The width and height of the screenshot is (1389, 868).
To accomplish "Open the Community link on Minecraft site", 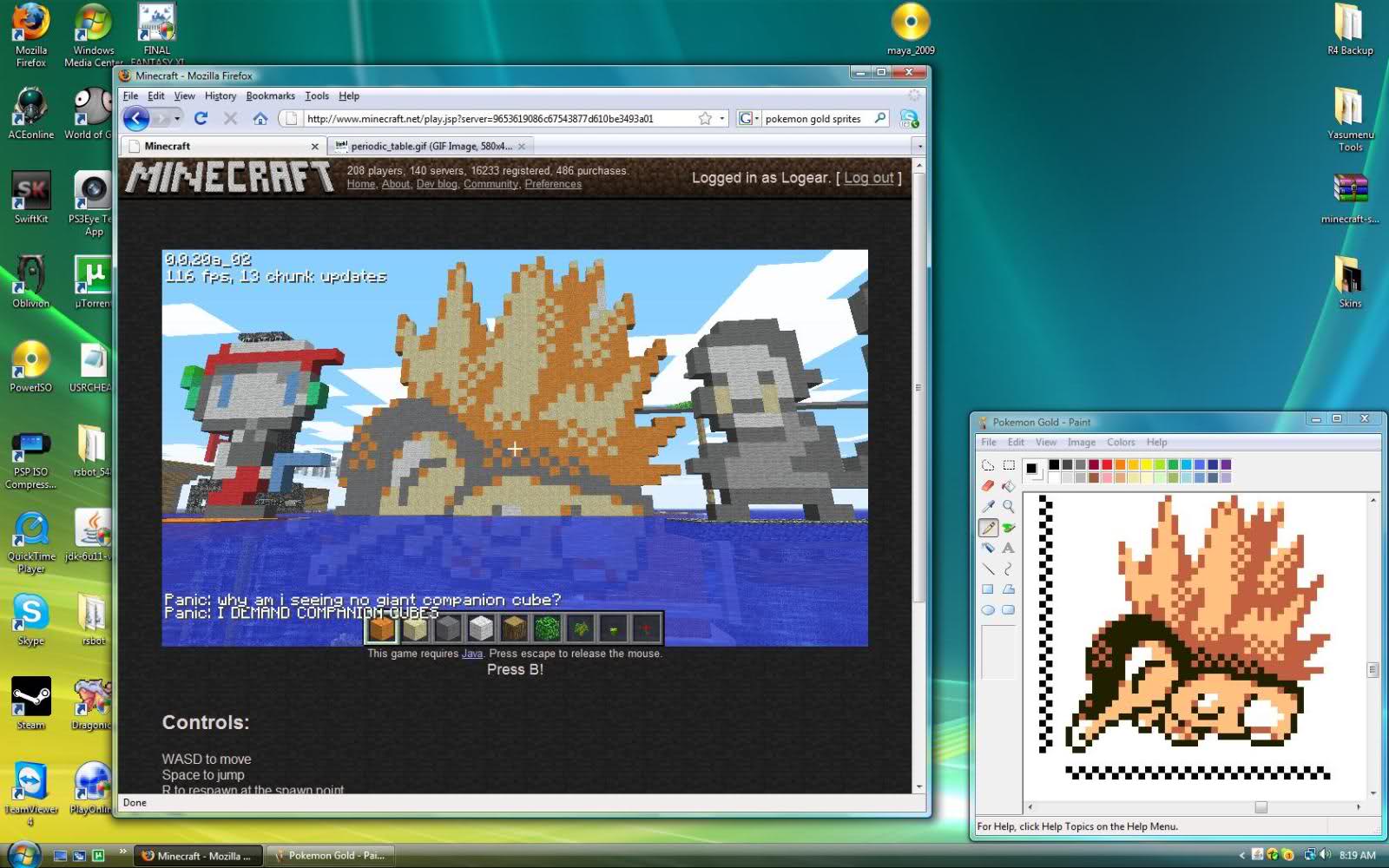I will coord(490,184).
